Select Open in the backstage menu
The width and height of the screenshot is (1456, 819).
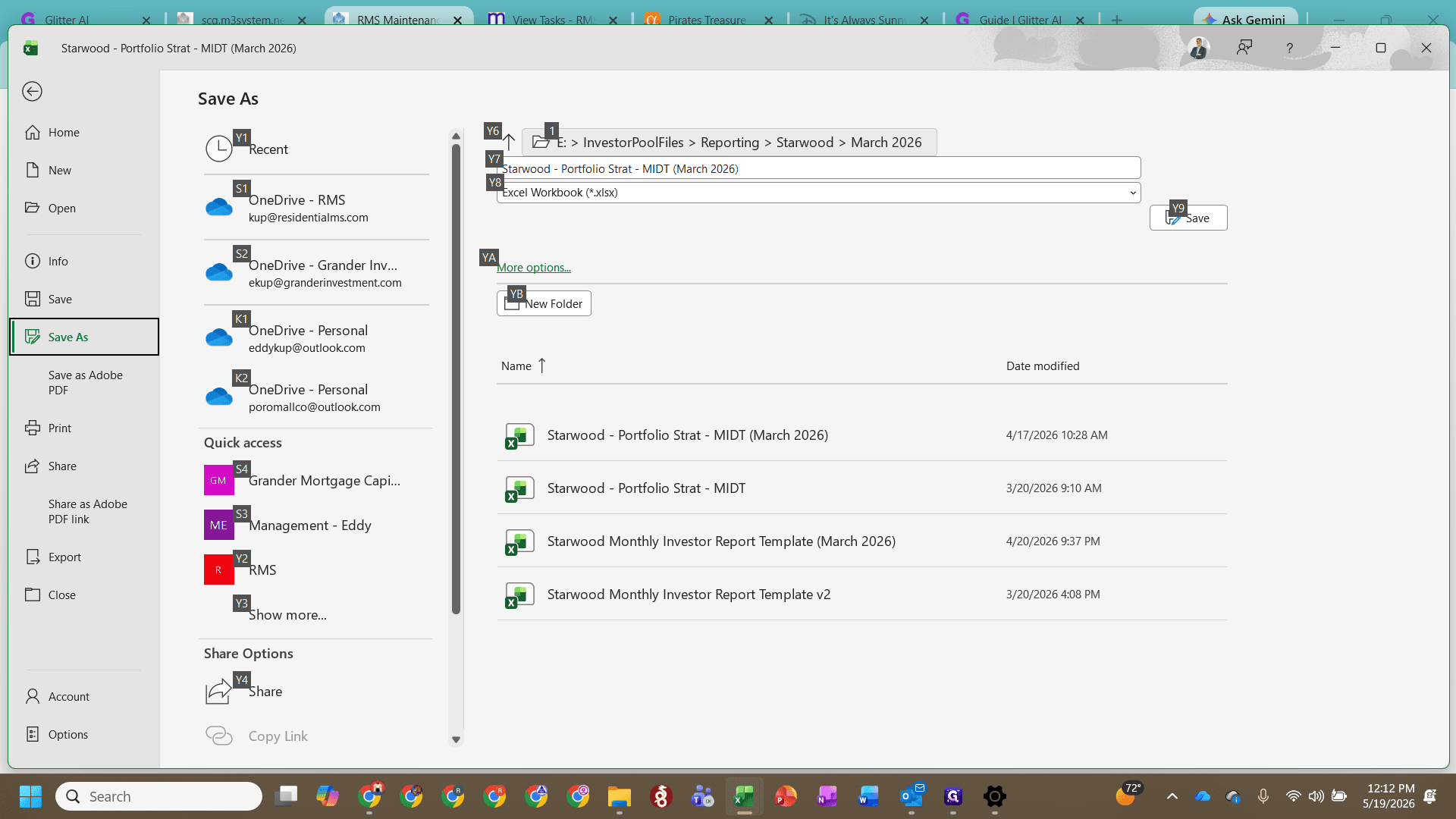(84, 208)
